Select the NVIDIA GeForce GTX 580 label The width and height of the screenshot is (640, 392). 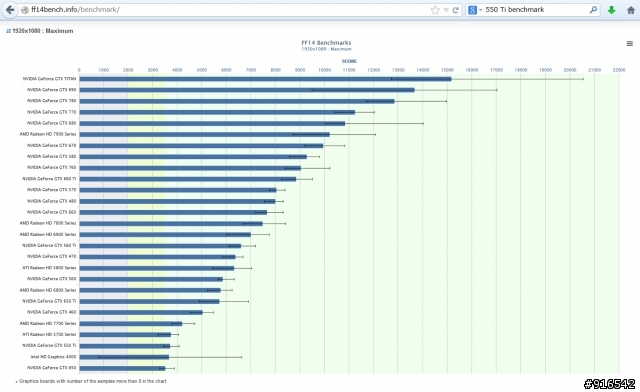coord(51,156)
